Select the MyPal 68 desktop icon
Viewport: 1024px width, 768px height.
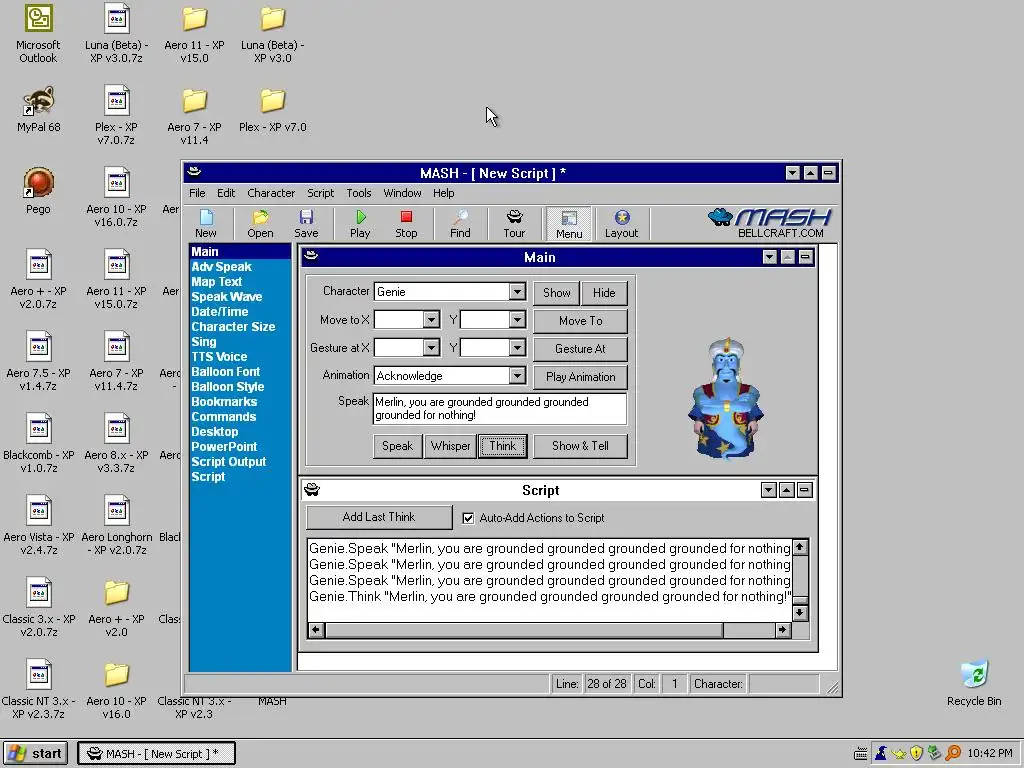tap(38, 109)
